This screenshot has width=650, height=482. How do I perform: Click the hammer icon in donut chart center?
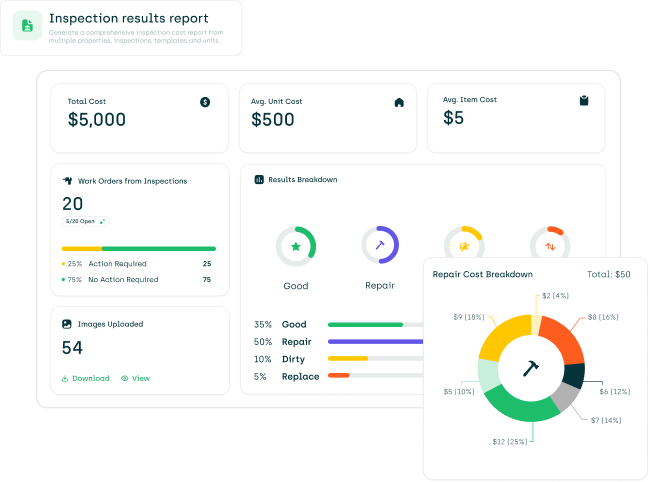tap(531, 368)
